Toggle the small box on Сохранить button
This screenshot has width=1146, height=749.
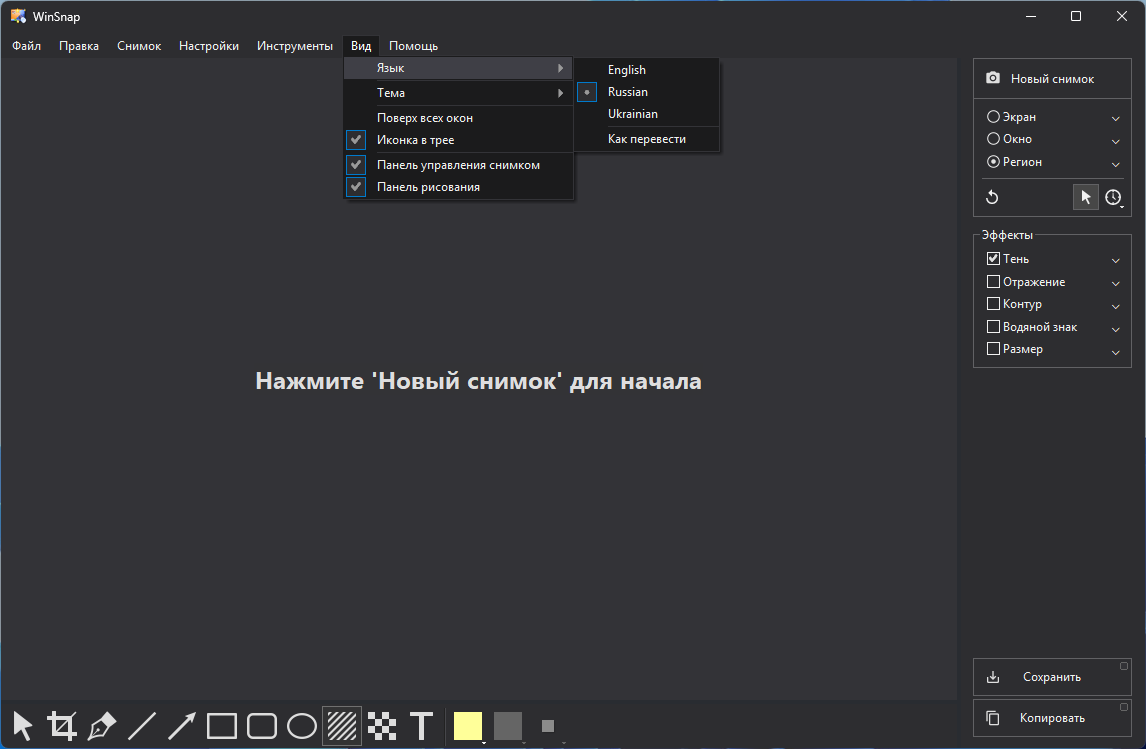1124,666
